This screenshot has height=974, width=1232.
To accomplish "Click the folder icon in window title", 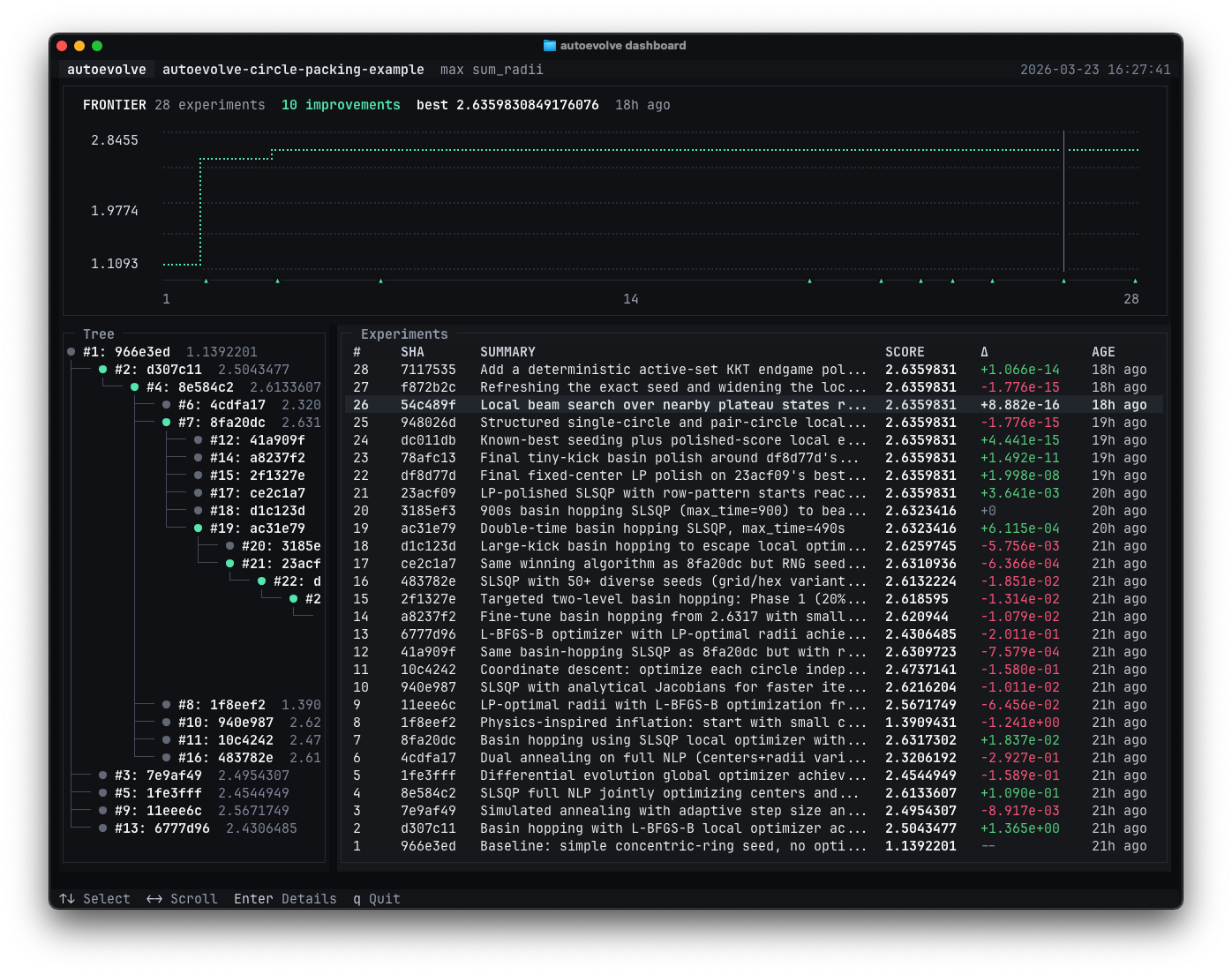I will click(550, 46).
